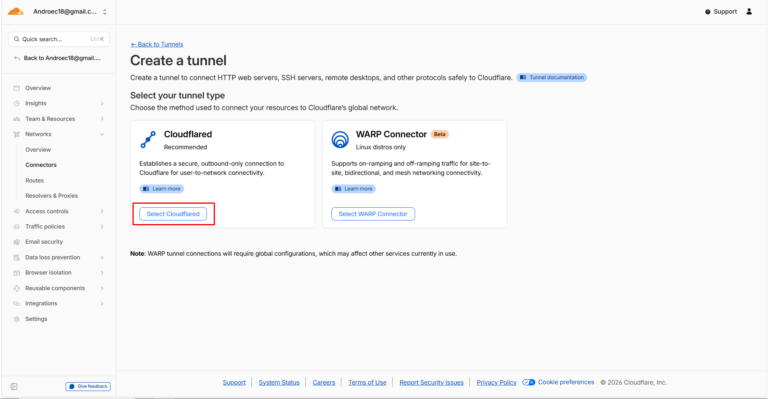Open Resolvers & Proxies item
Image resolution: width=768 pixels, height=399 pixels.
tap(51, 196)
